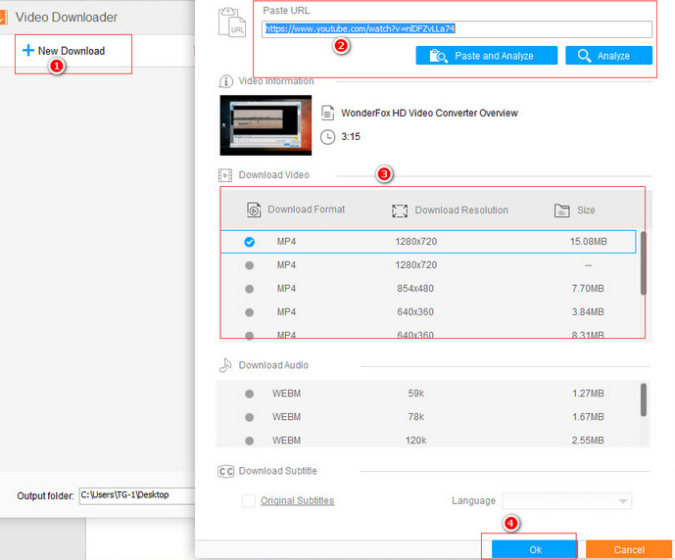Click the video format list scrollbar
Viewport: 675px width, 560px height.
click(x=643, y=263)
